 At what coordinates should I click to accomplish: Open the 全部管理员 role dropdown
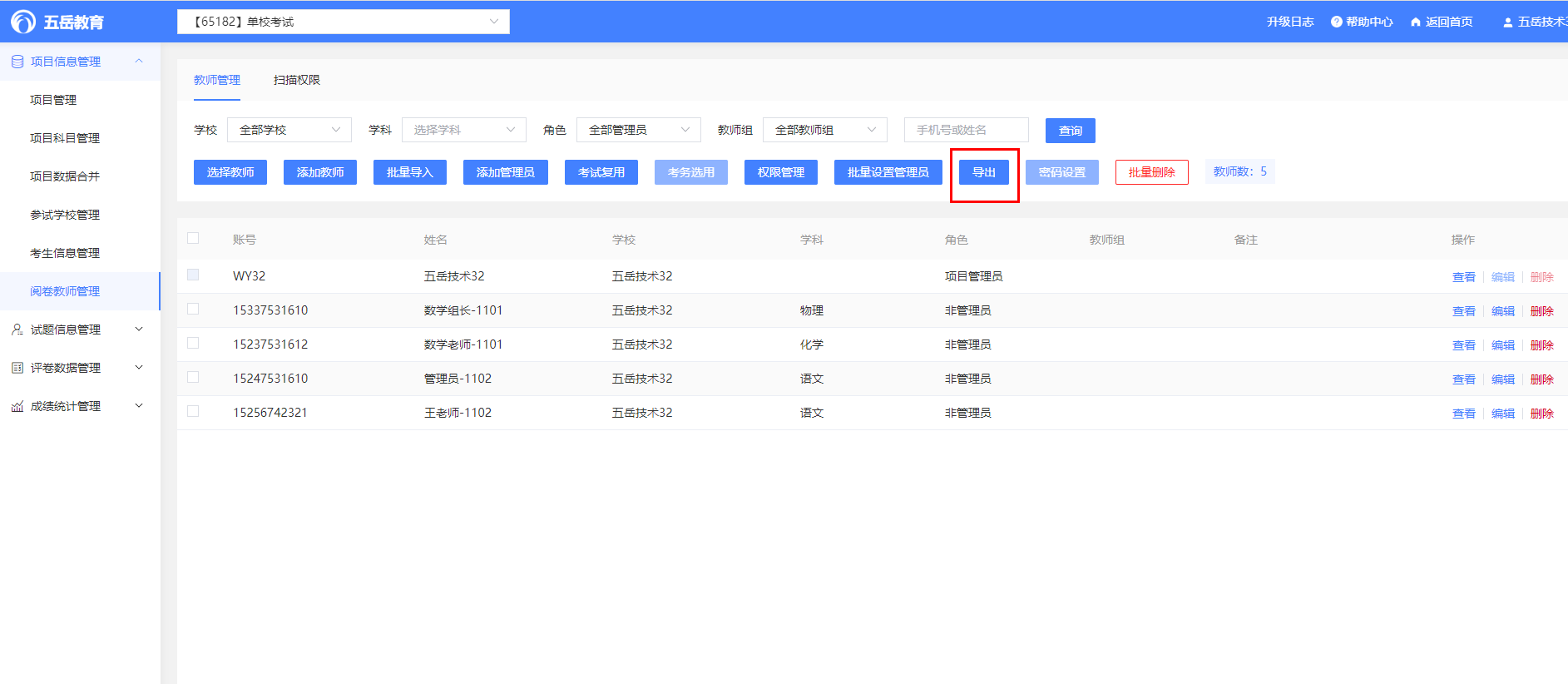click(639, 130)
